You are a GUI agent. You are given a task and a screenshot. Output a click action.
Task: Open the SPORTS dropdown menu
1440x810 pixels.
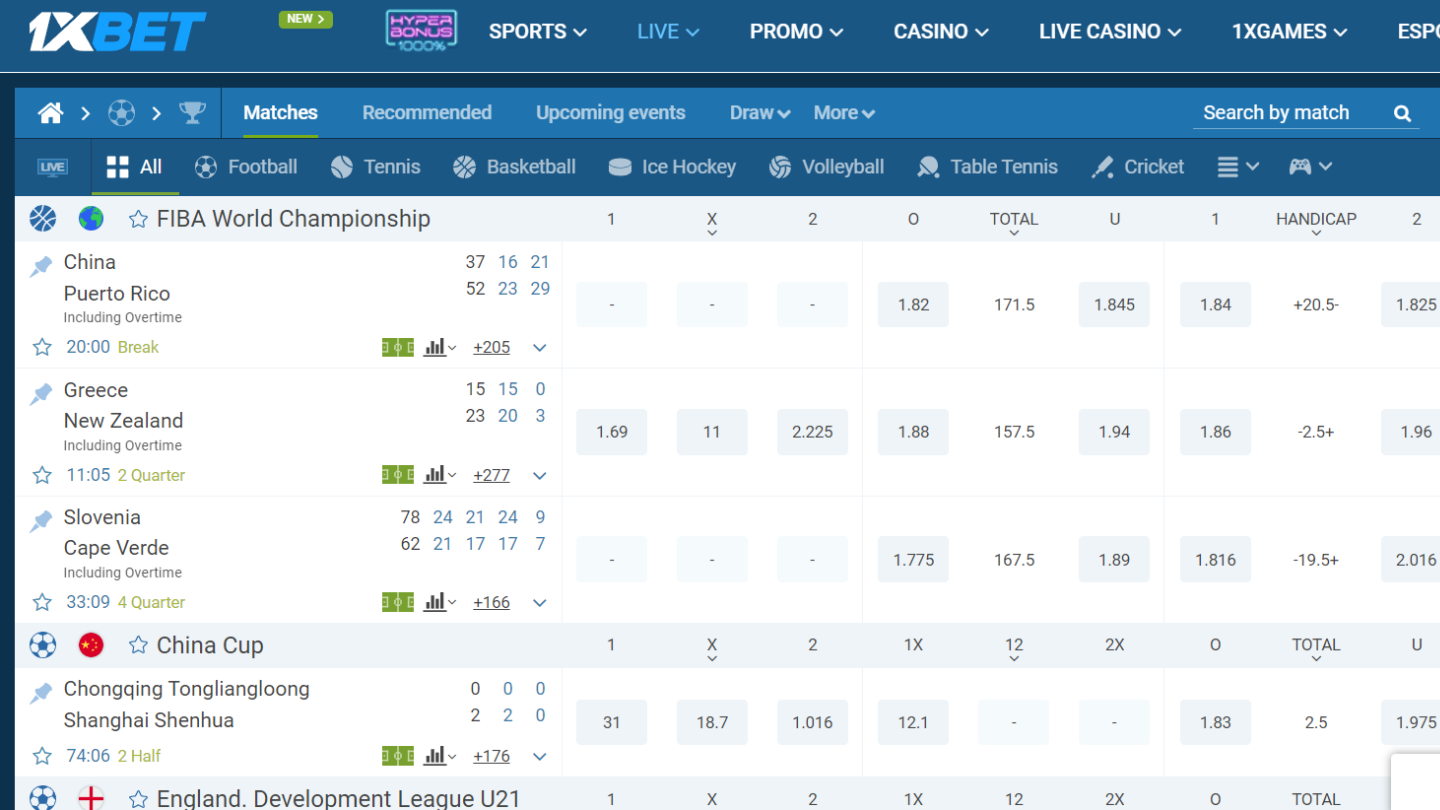point(537,32)
